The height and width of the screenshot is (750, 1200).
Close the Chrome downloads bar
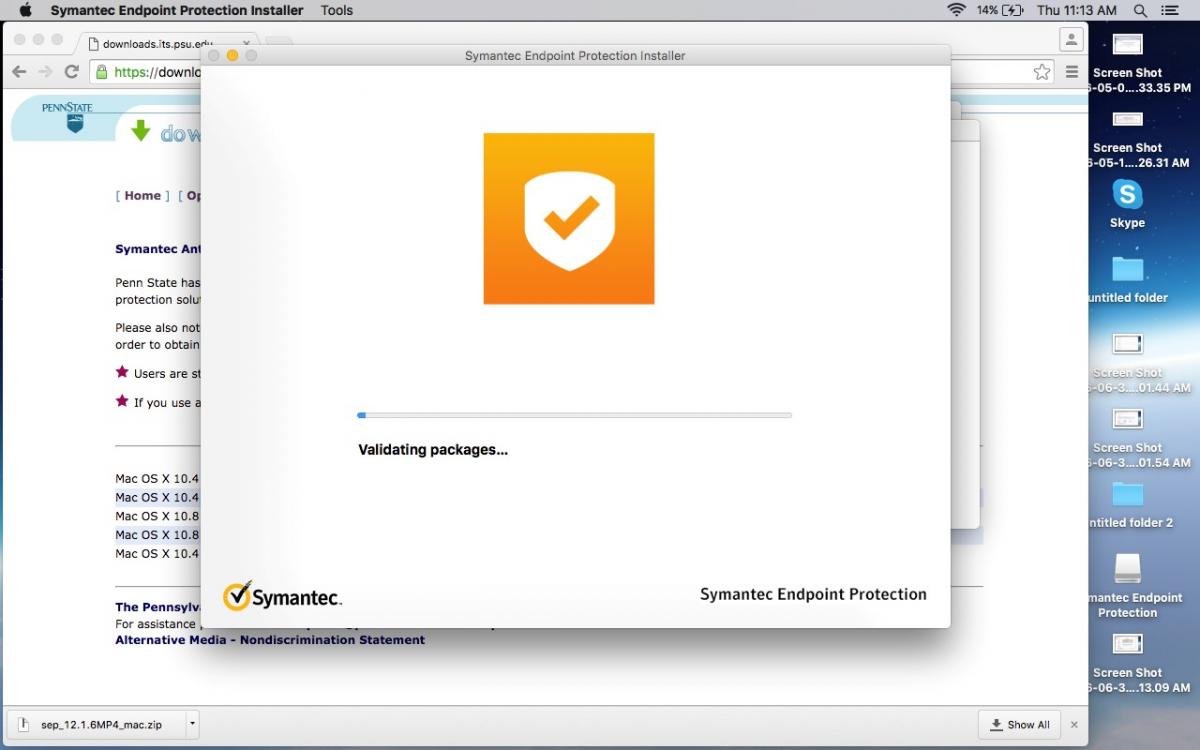1075,725
